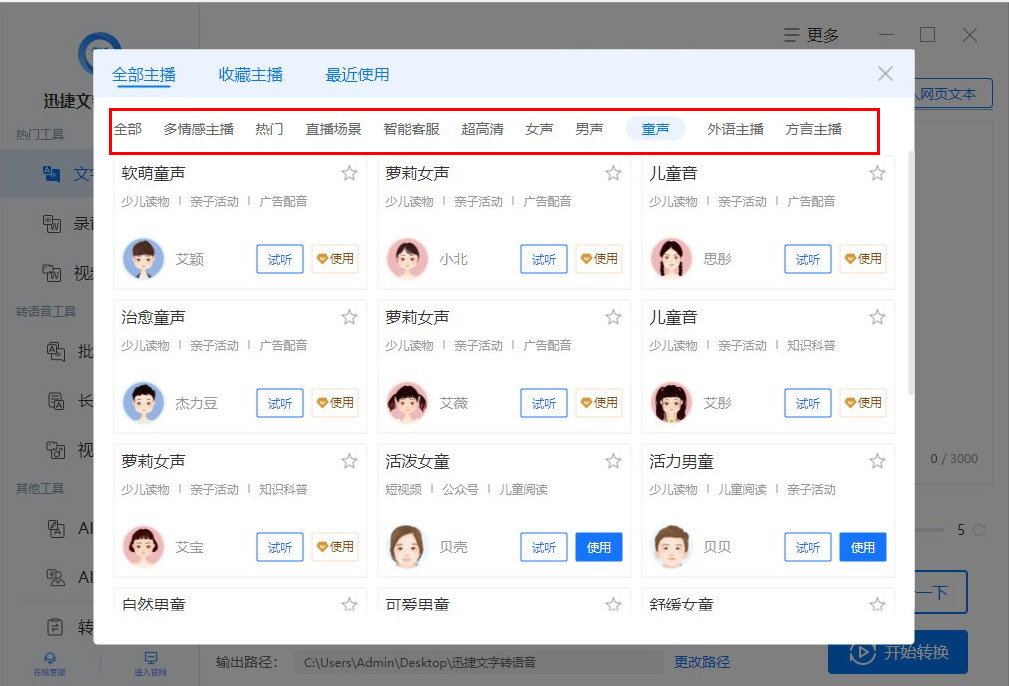Use the 艾宝 voice

coord(335,547)
